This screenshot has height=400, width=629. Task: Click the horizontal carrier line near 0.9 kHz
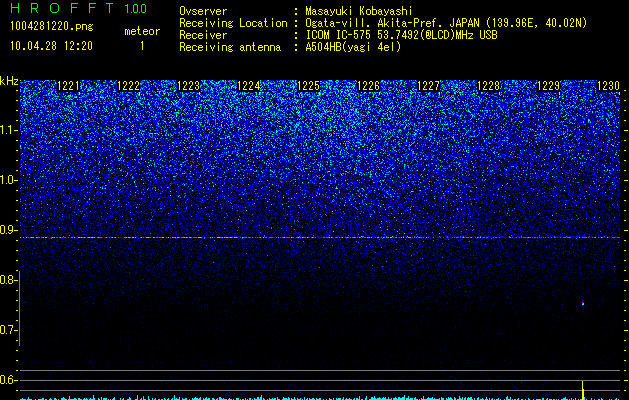click(320, 238)
